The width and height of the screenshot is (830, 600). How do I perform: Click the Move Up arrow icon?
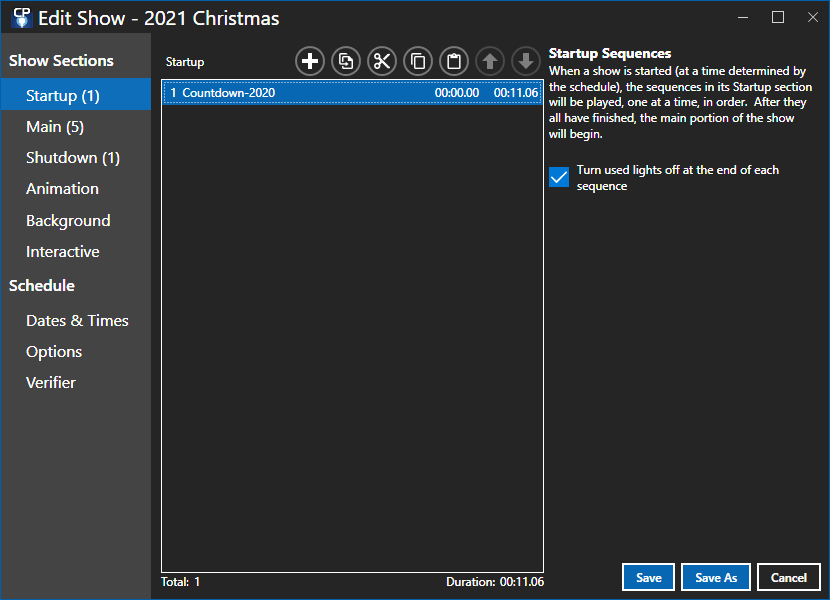coord(490,61)
